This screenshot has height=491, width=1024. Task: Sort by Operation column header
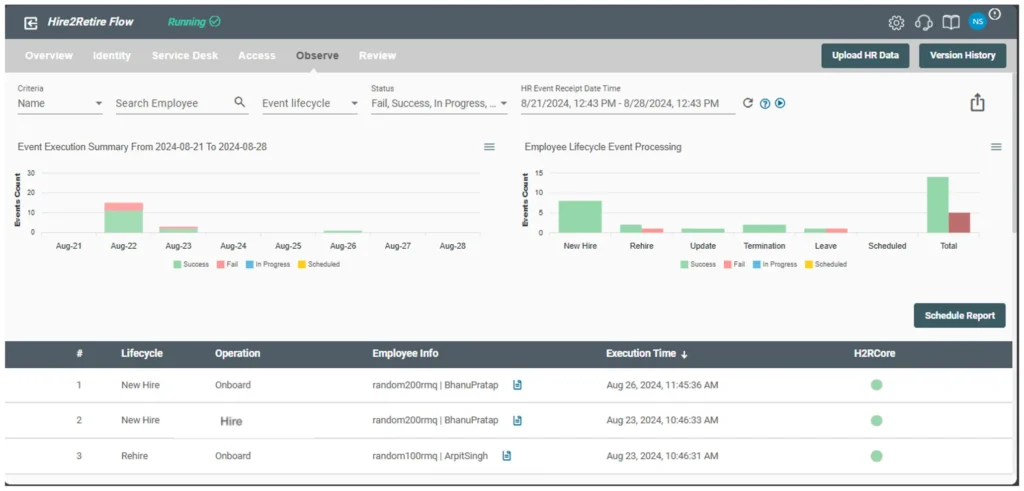pyautogui.click(x=238, y=353)
